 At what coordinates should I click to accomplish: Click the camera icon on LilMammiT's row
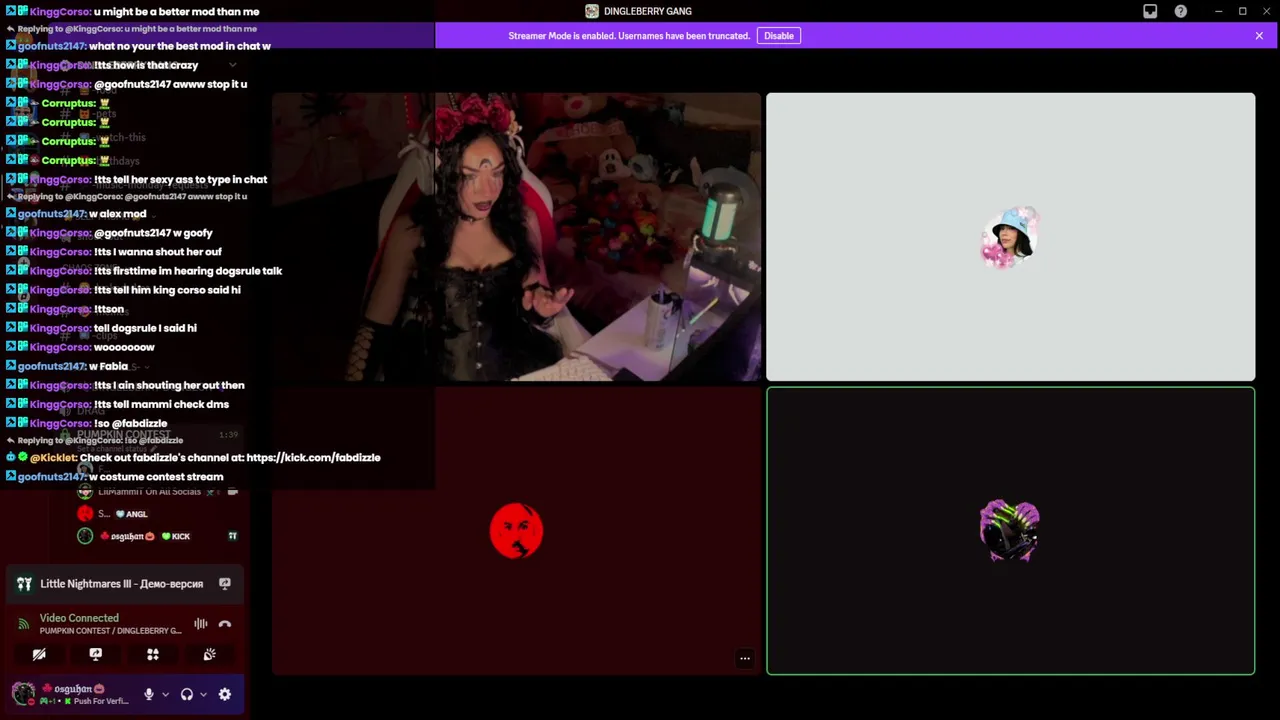pyautogui.click(x=233, y=492)
